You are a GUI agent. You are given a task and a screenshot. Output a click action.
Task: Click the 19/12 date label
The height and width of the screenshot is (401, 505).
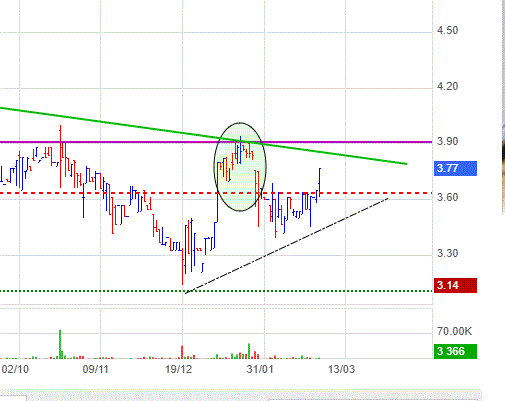point(179,369)
